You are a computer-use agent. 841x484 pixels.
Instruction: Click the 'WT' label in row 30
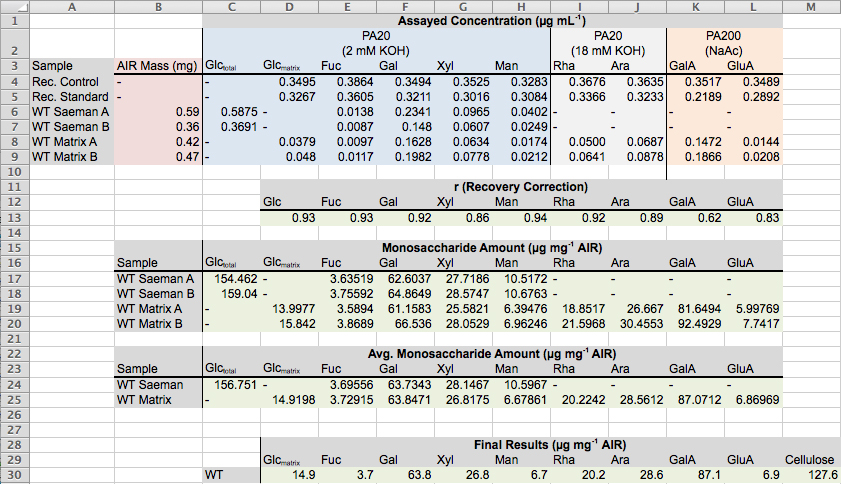(232, 475)
